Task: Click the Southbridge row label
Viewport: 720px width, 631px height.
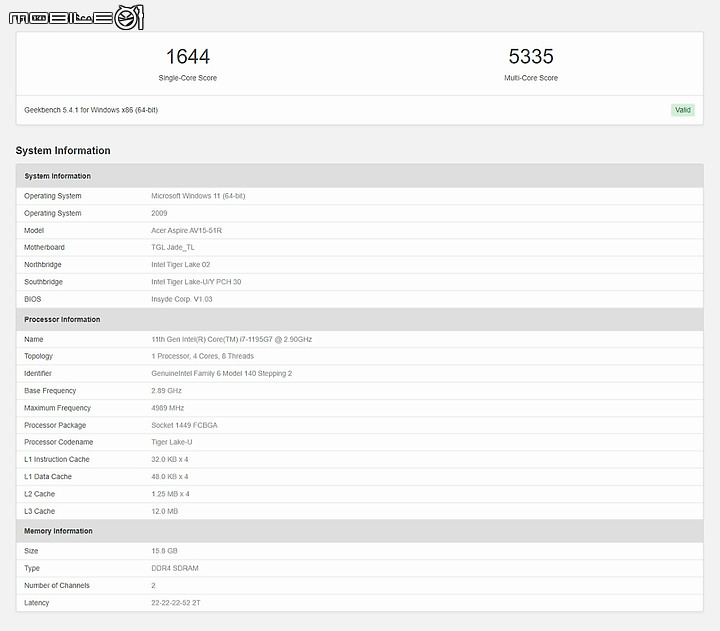Action: point(43,282)
